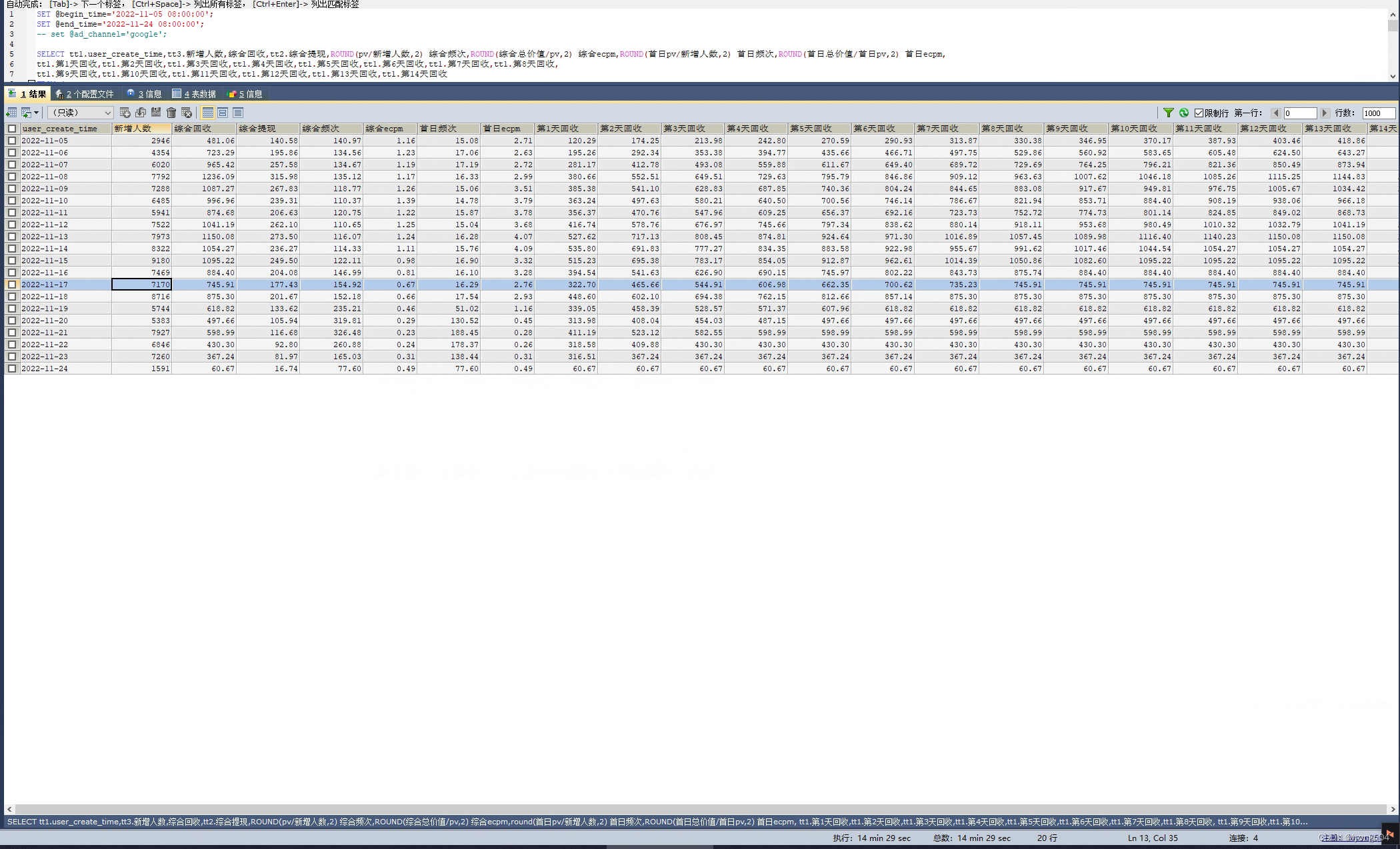Click the SQL editor scroll up arrow

[1392, 13]
